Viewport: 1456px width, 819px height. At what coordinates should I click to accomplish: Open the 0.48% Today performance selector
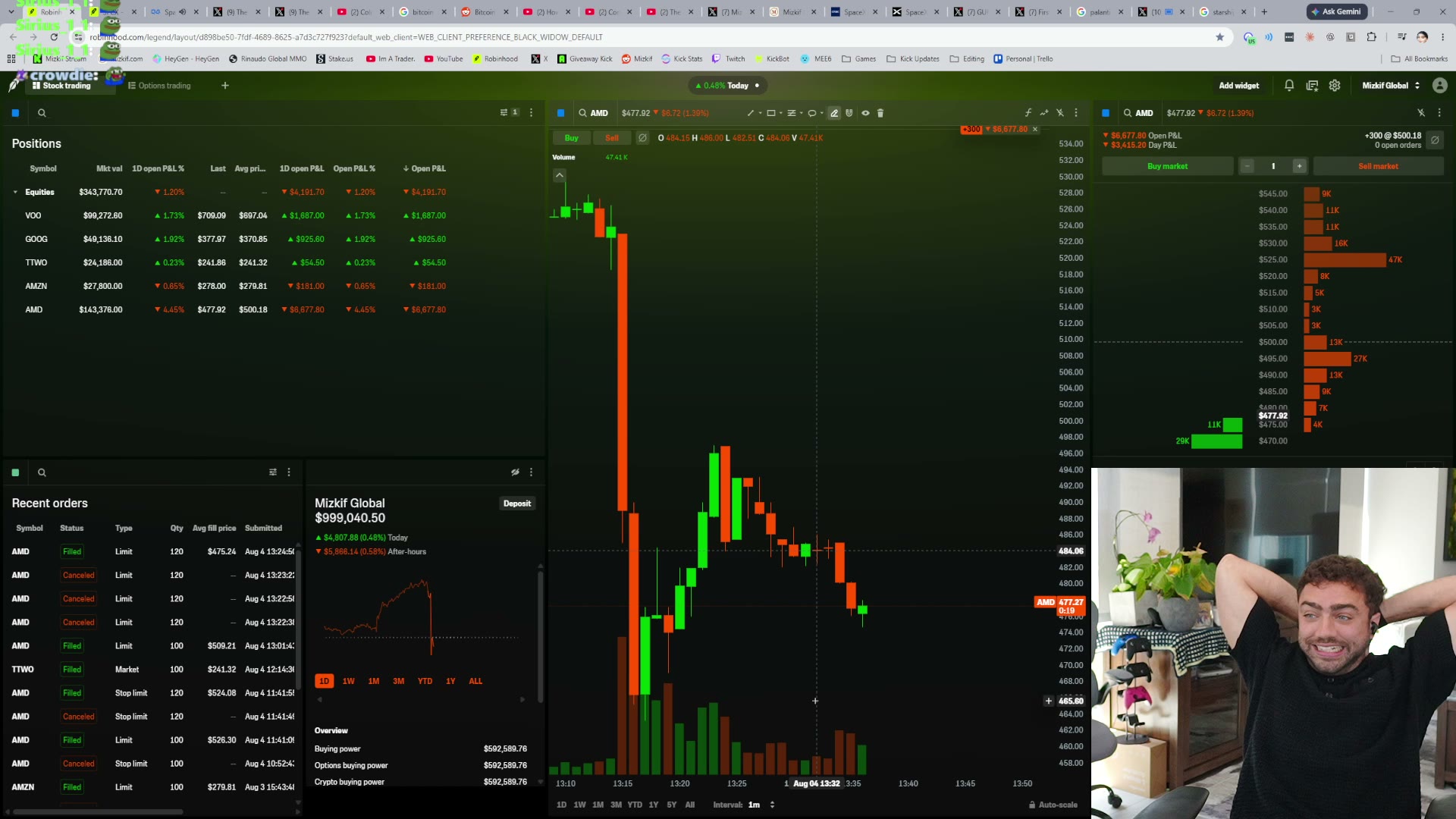coord(727,86)
